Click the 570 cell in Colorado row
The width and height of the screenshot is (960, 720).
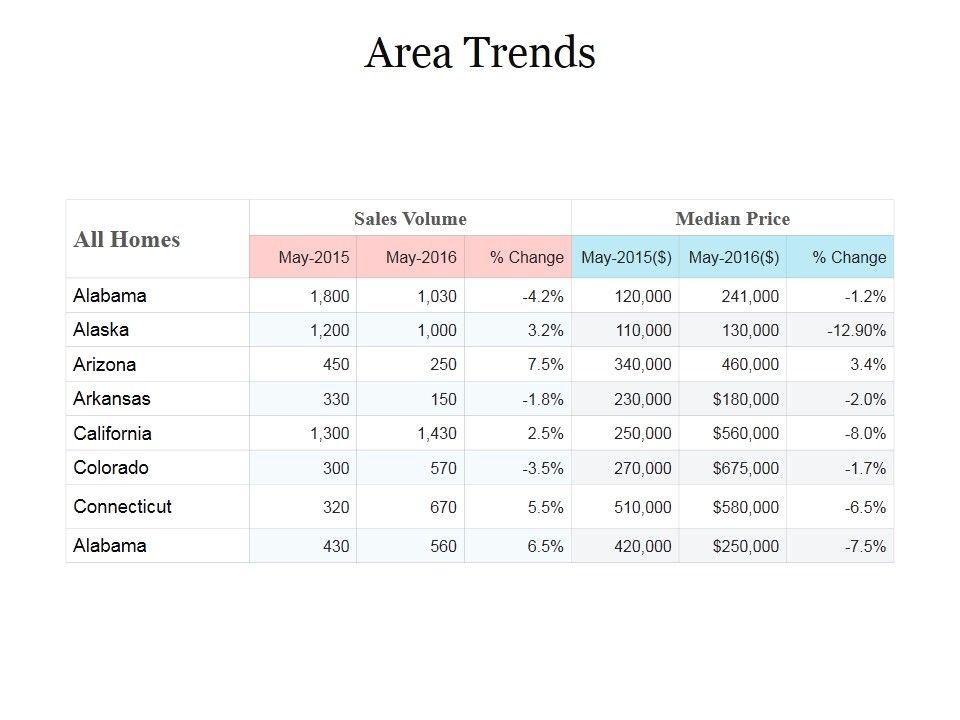tap(410, 468)
